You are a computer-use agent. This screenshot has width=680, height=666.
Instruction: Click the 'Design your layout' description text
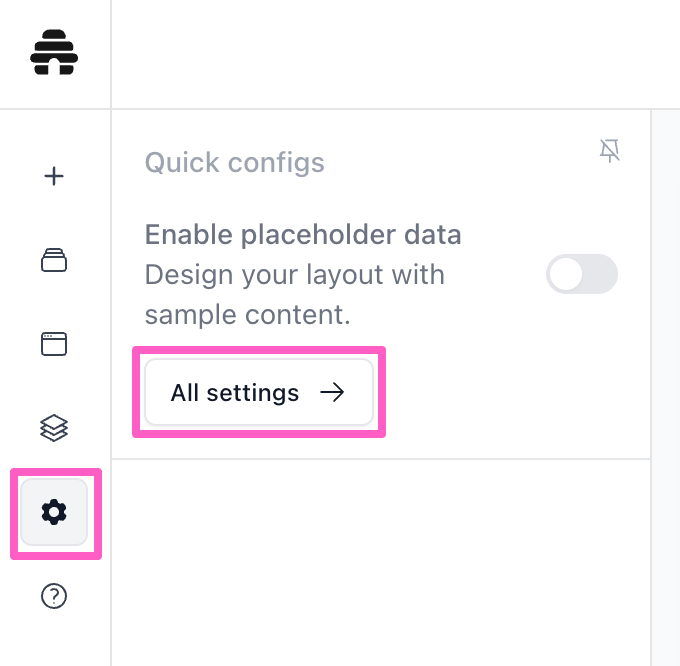pos(294,274)
